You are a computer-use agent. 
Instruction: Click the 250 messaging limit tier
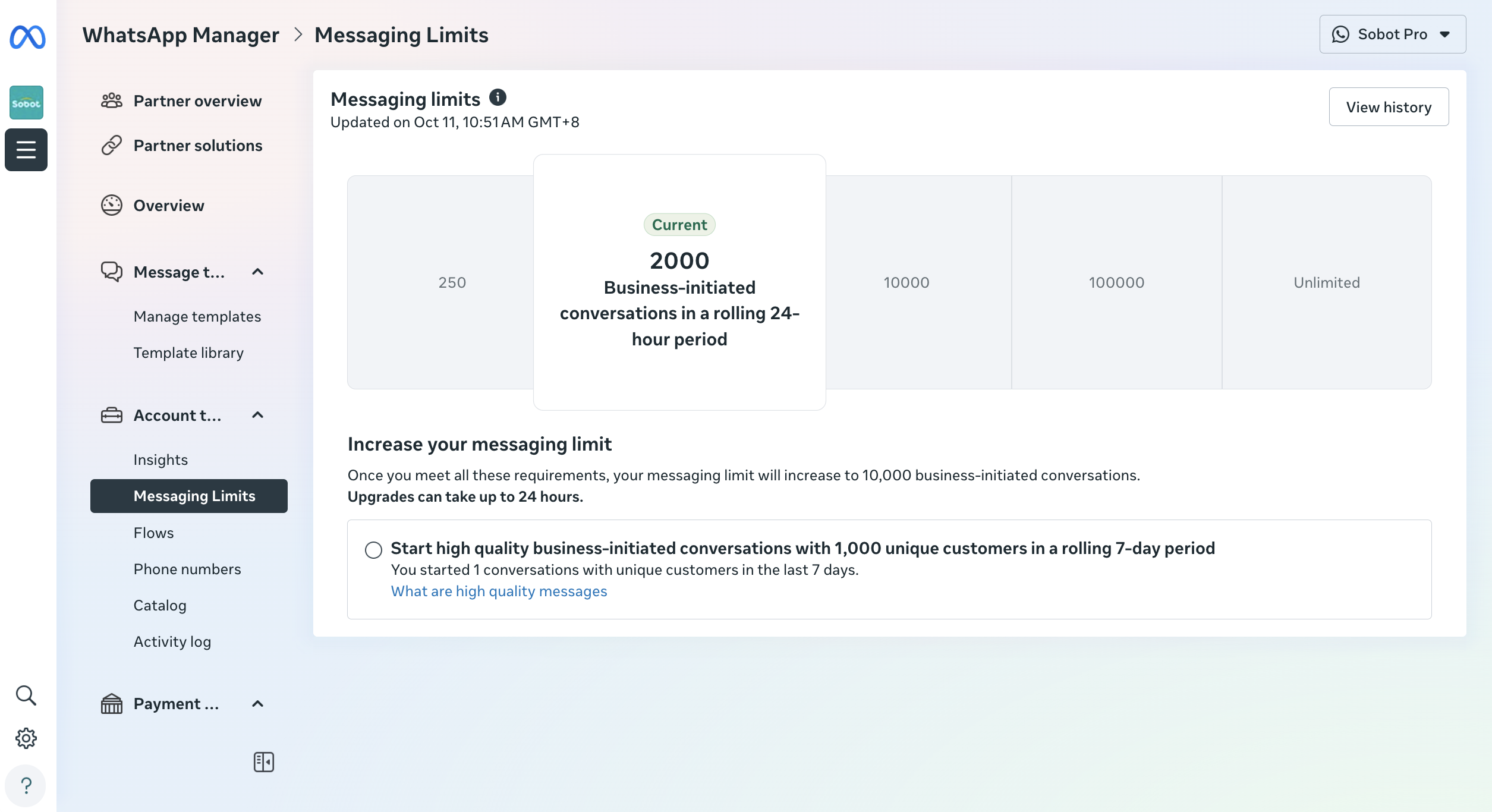452,282
